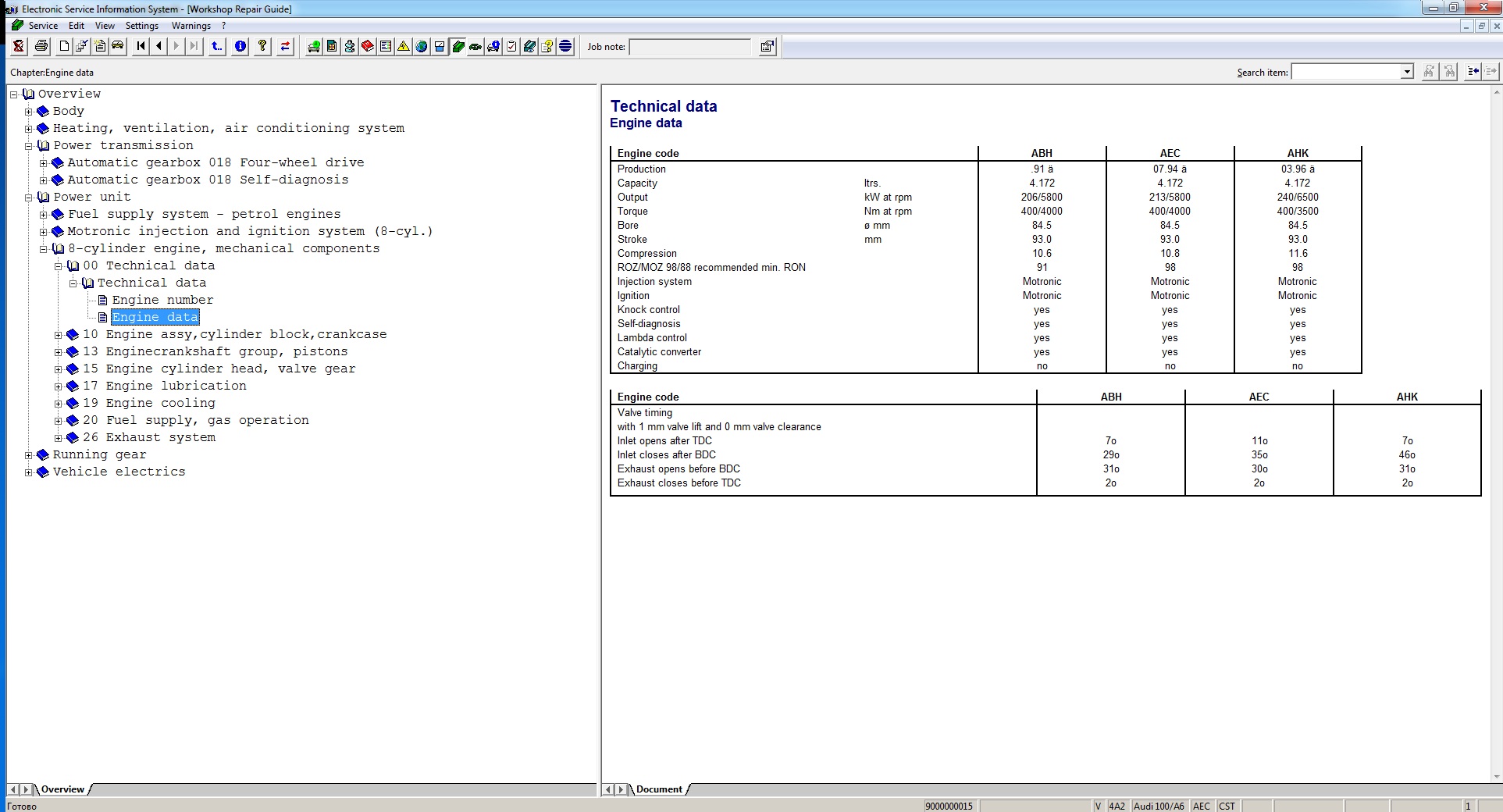Click the globe icon in toolbar

pos(422,47)
